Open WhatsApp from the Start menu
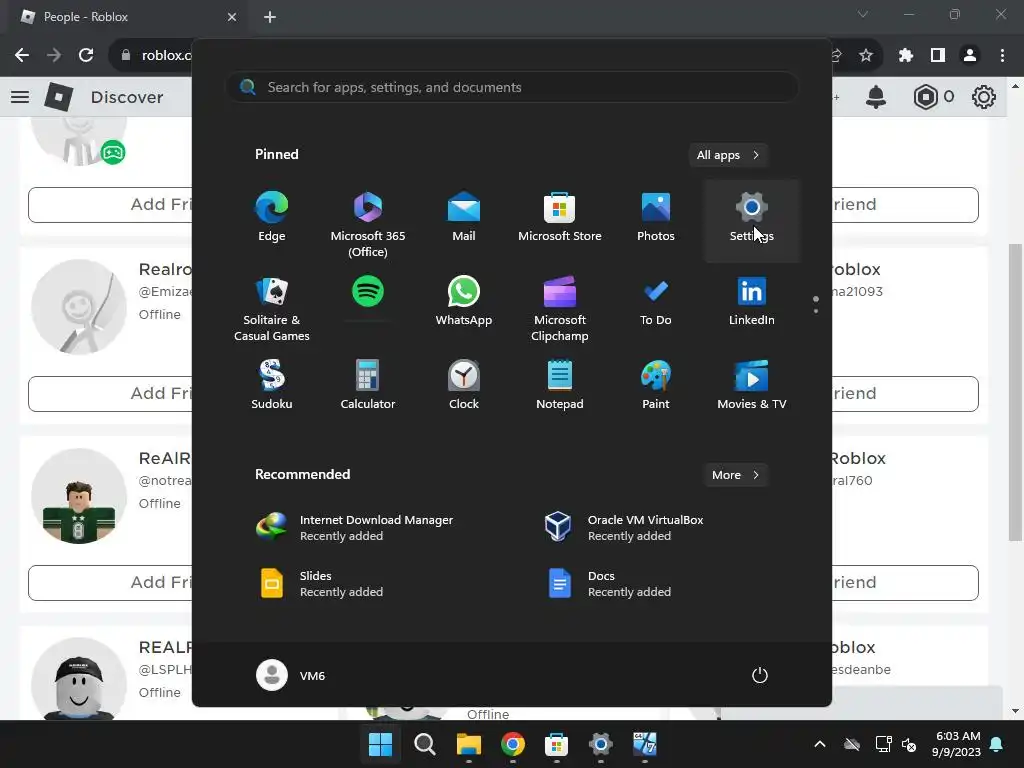 [464, 303]
